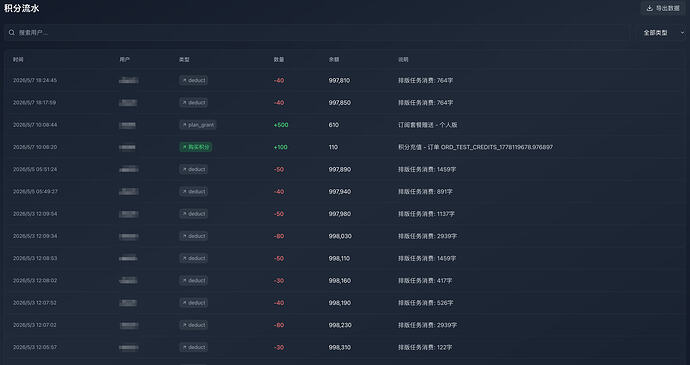Click the balance value 997,940
The image size is (690, 365).
(340, 192)
